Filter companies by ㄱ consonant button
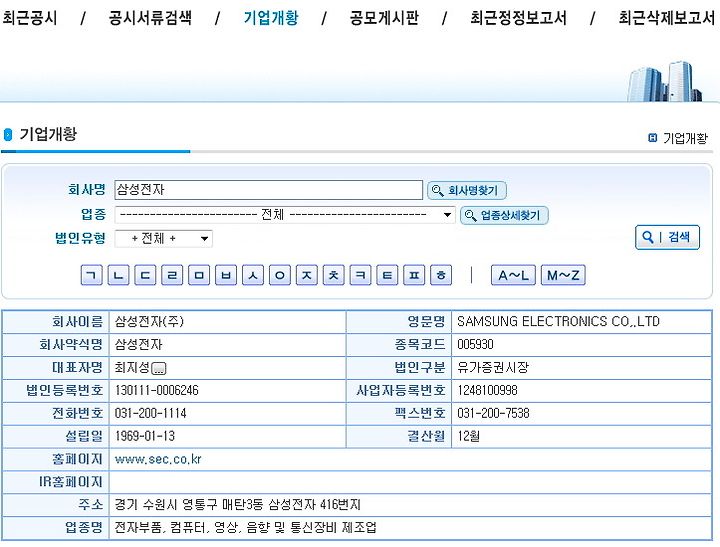 91,275
